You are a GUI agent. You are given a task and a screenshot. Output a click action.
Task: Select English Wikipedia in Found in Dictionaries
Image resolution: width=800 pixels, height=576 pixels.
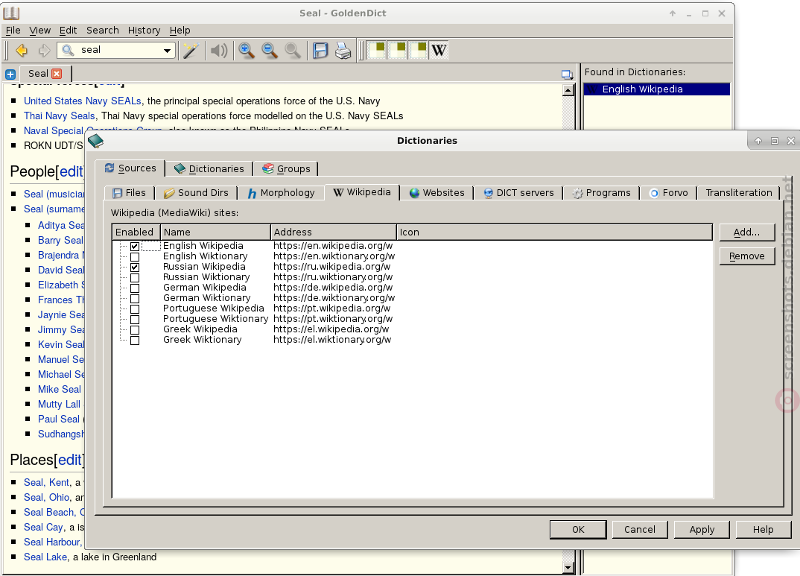(x=657, y=89)
